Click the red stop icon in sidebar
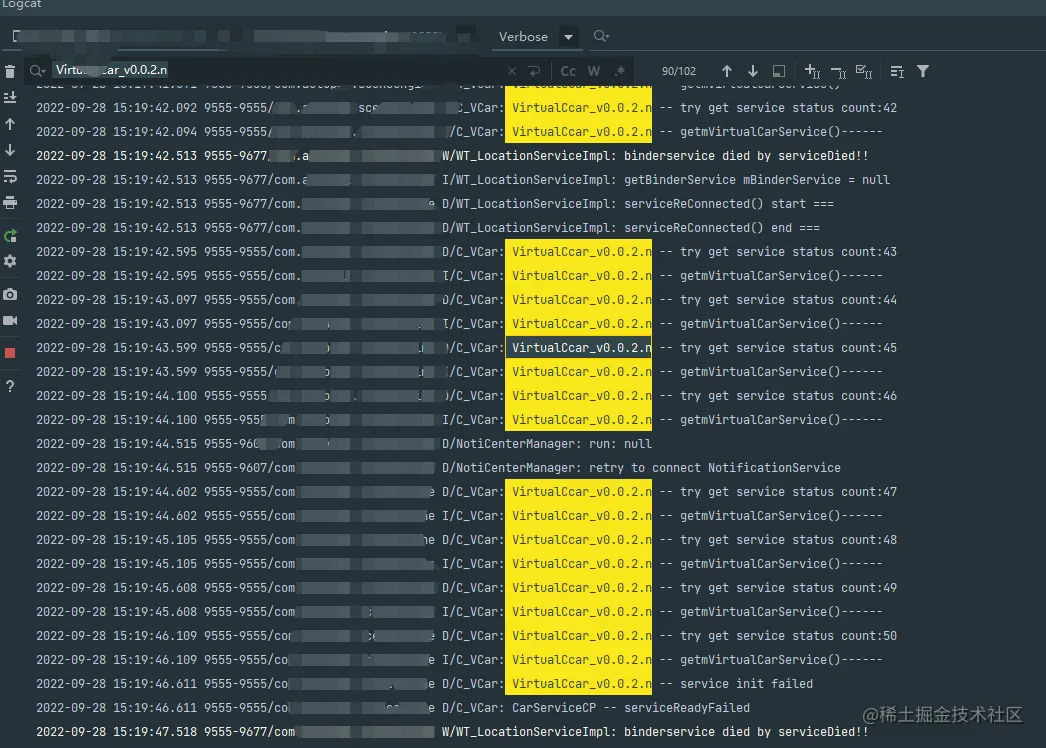Image resolution: width=1046 pixels, height=748 pixels. pos(10,353)
